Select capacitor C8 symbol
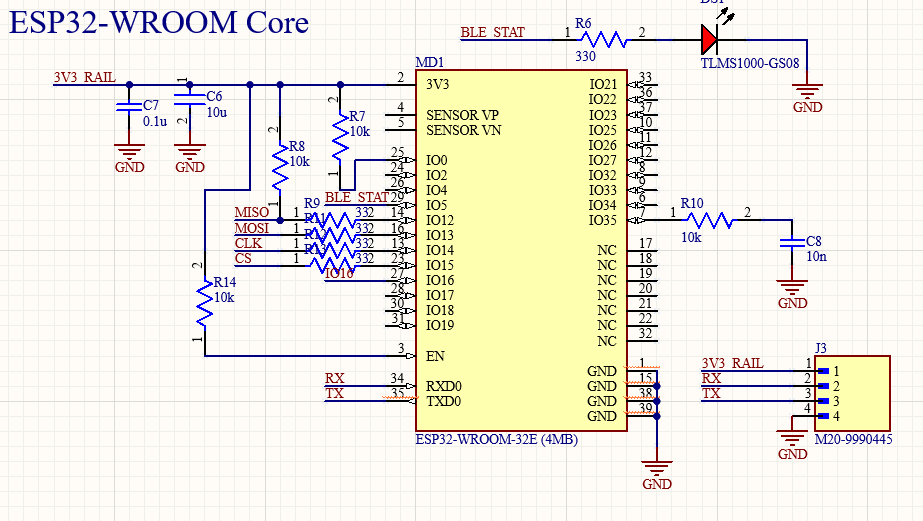This screenshot has height=521, width=923. point(792,242)
